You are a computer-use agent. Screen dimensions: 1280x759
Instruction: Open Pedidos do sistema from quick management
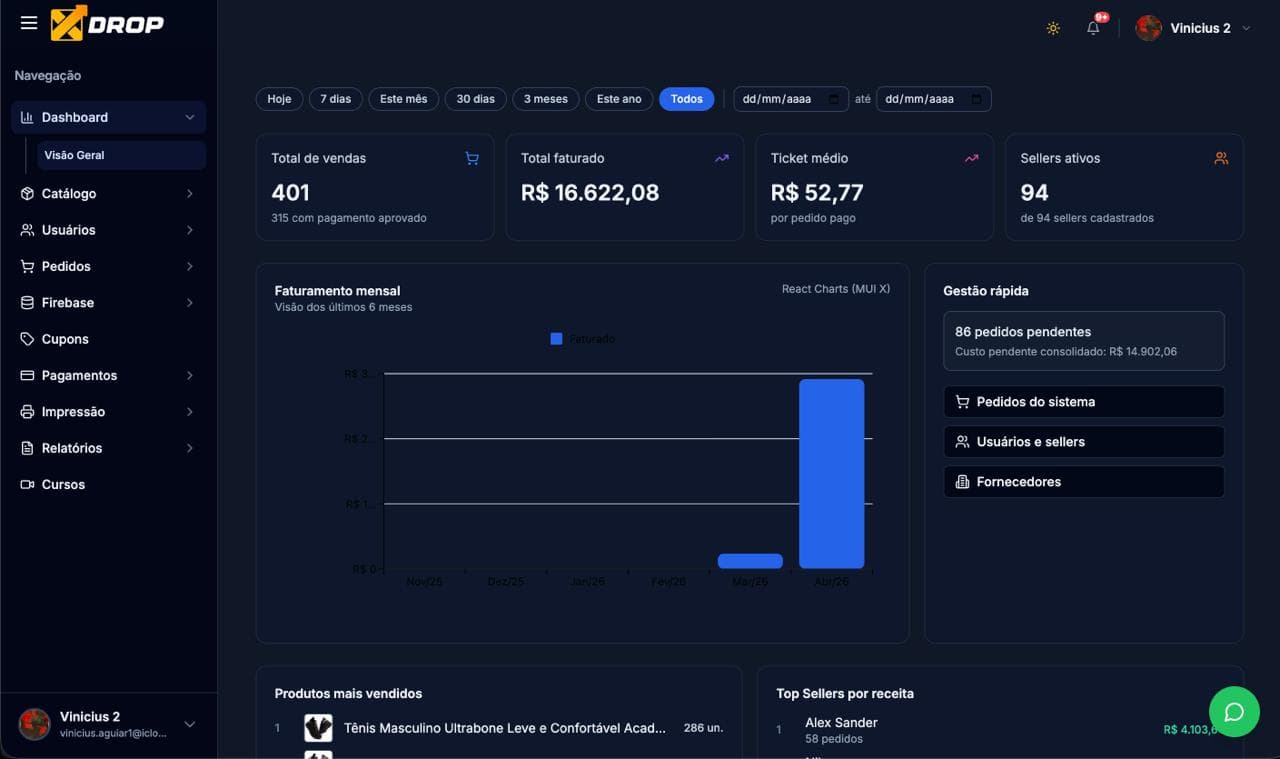[1084, 401]
